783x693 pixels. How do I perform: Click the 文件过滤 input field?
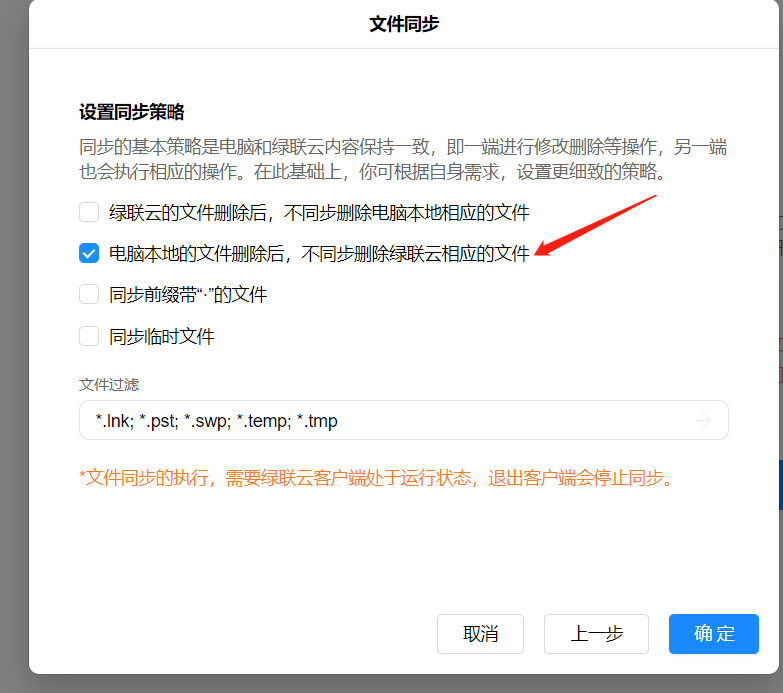[x=403, y=420]
